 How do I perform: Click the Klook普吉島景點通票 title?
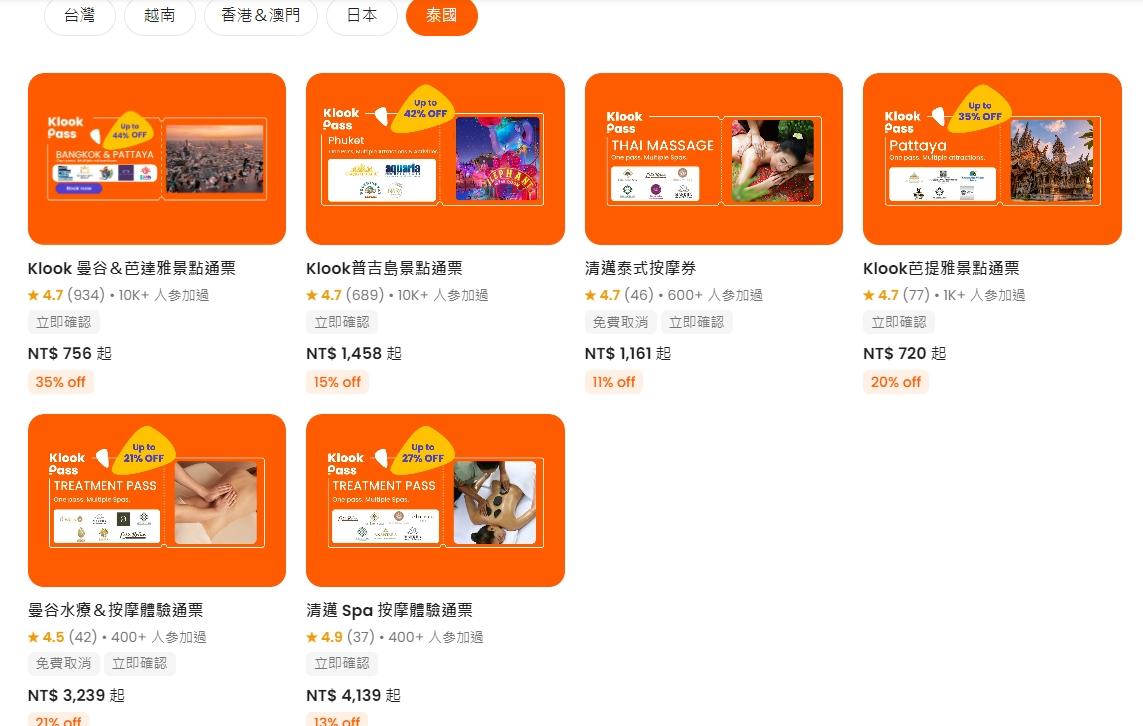[384, 268]
